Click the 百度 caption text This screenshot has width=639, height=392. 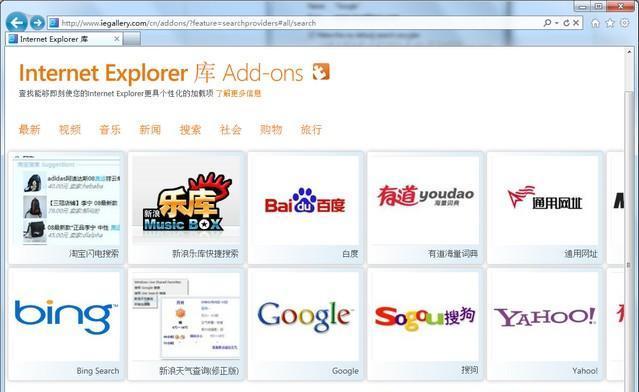tap(350, 253)
